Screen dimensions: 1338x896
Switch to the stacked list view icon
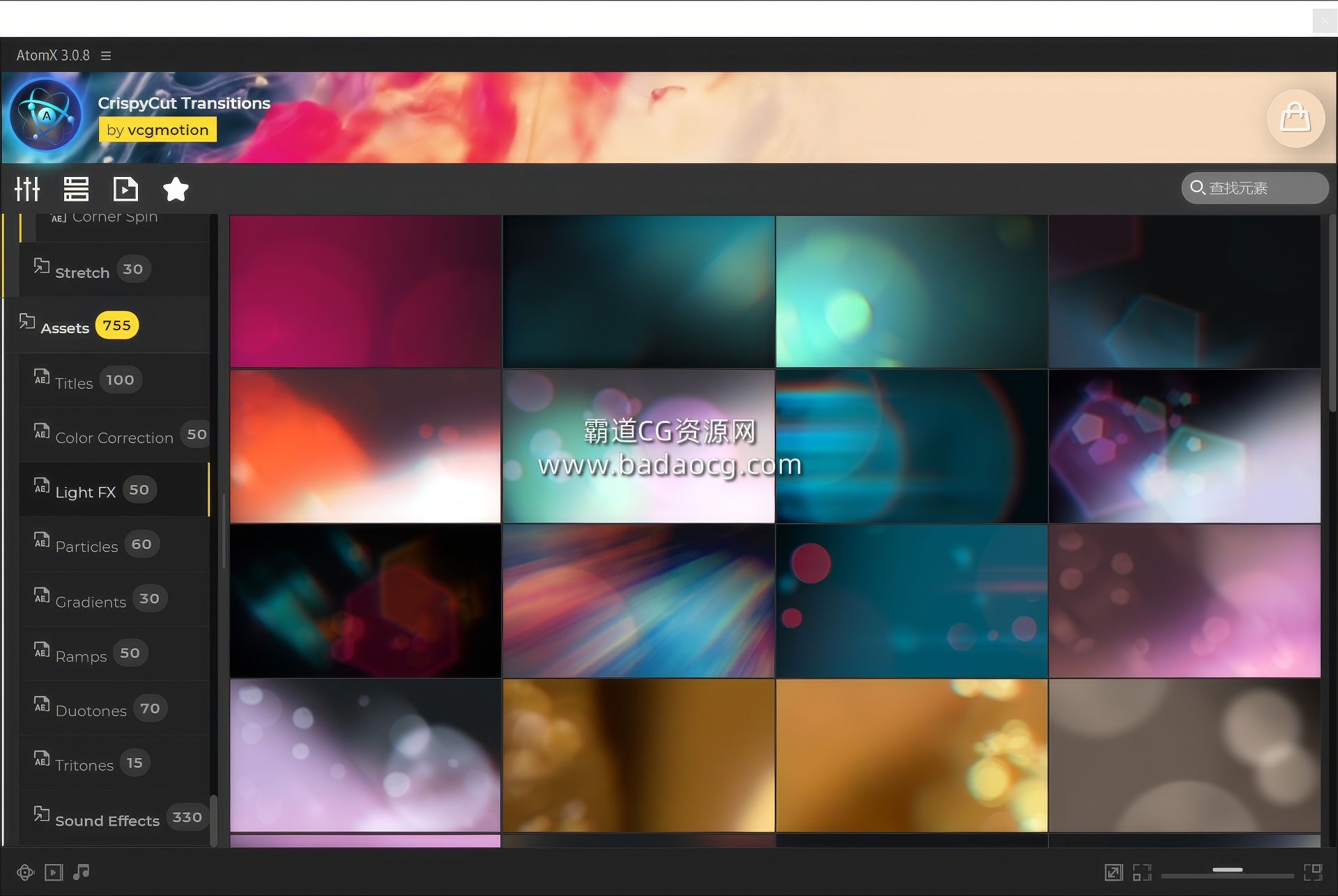(76, 189)
